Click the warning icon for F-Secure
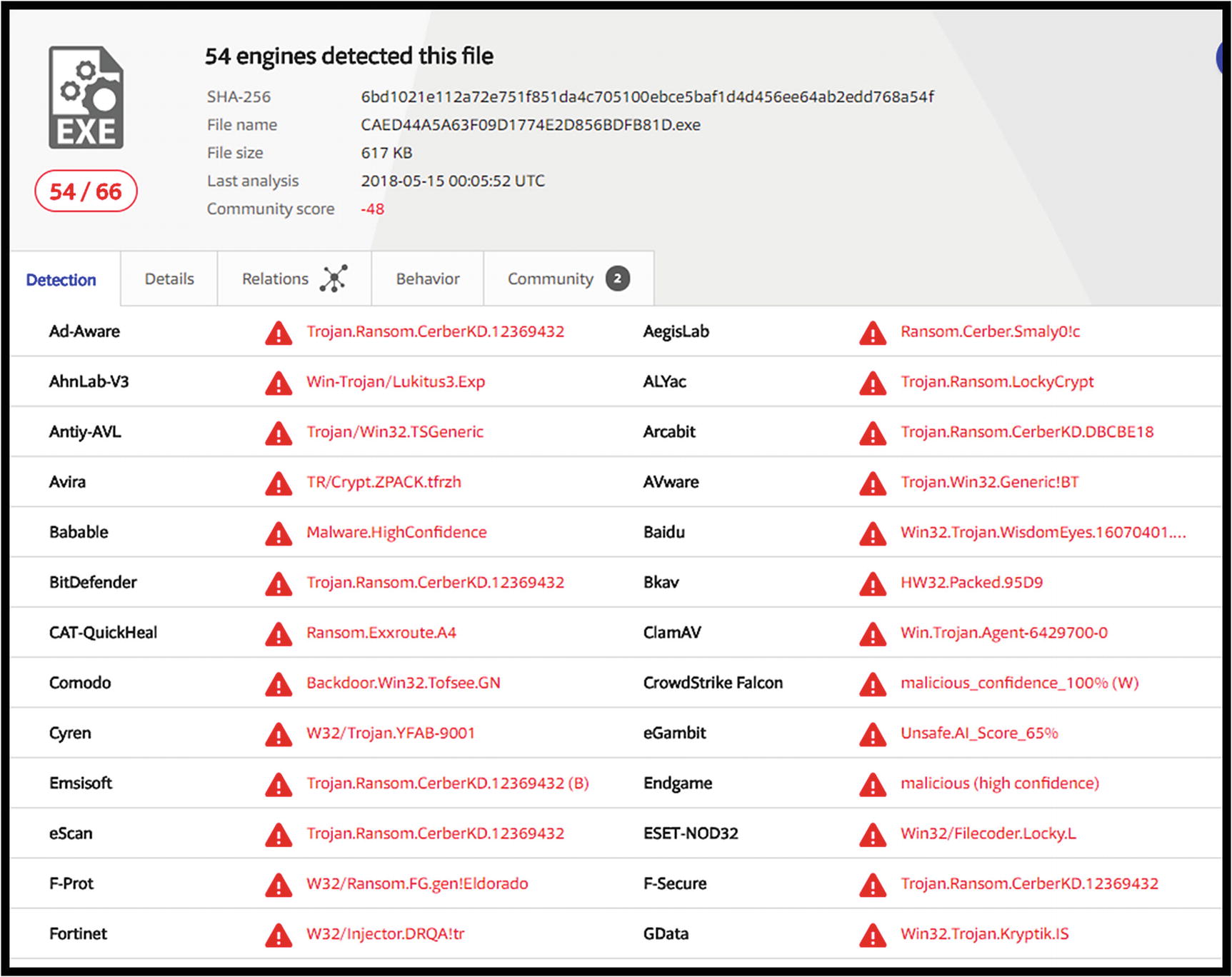 click(873, 885)
